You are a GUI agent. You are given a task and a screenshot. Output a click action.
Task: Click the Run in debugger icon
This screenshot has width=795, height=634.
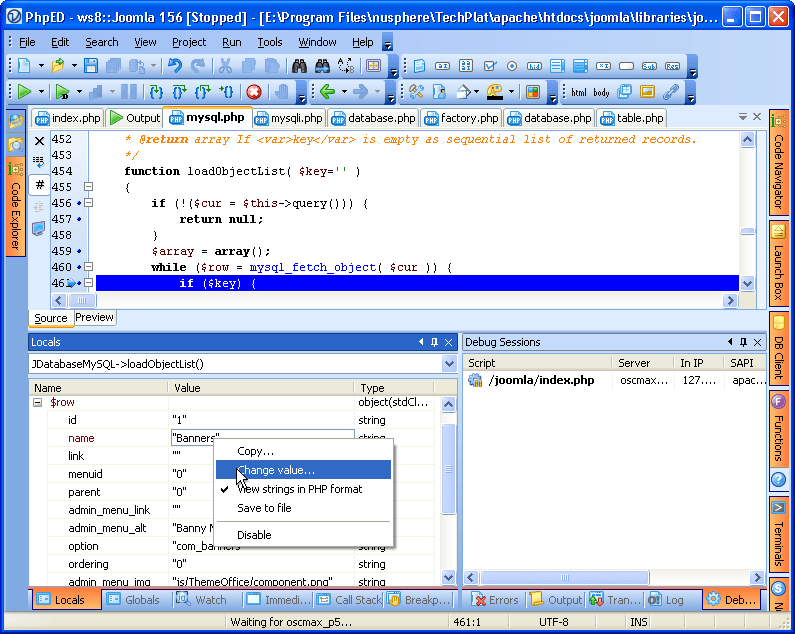coord(62,92)
